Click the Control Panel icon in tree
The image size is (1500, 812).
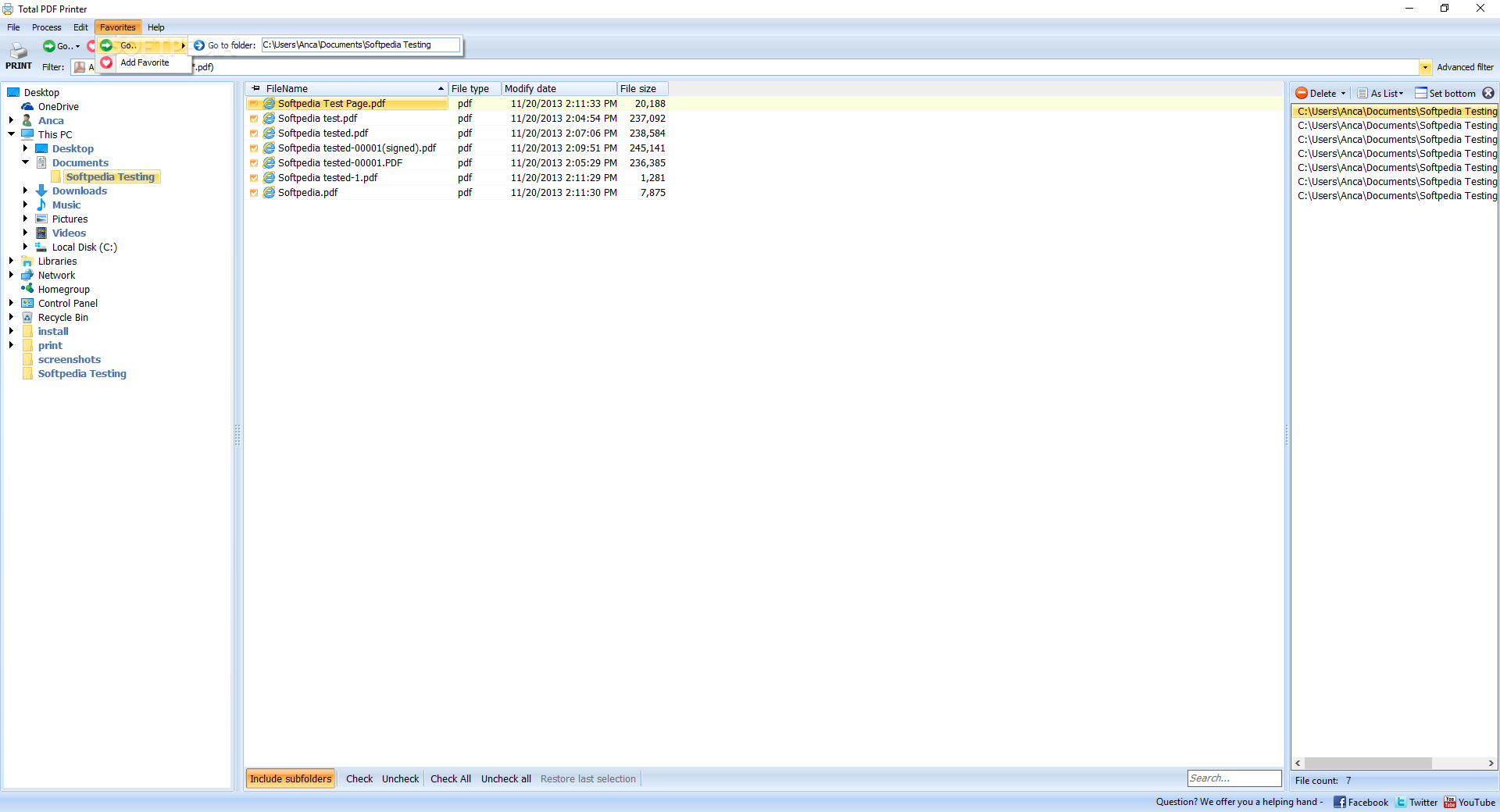[x=27, y=304]
